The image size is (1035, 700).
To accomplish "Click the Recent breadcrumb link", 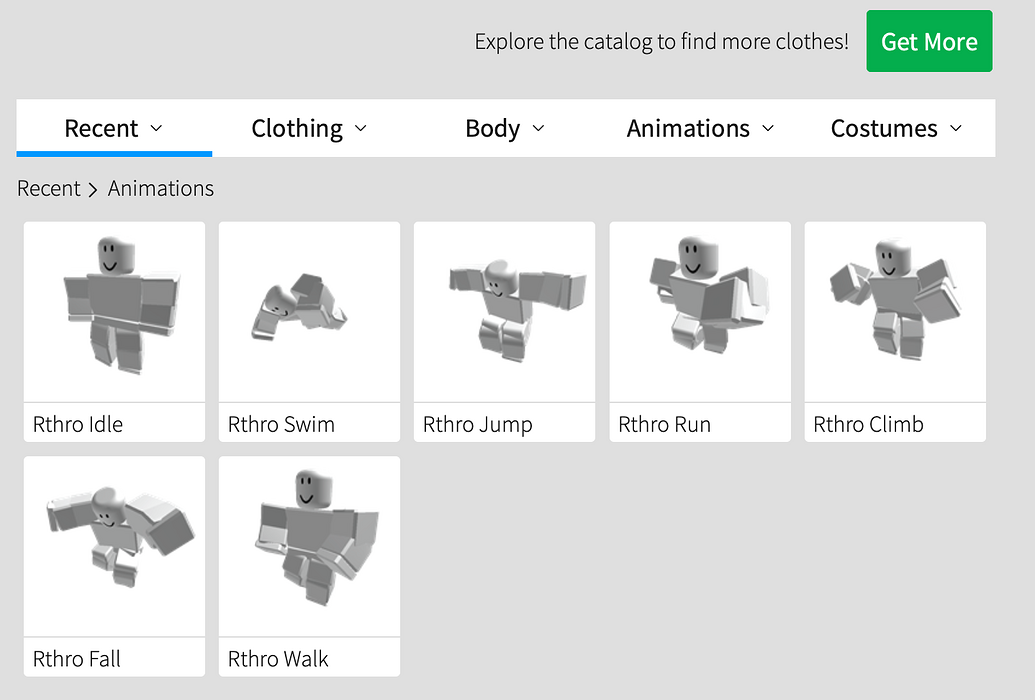I will pos(48,188).
